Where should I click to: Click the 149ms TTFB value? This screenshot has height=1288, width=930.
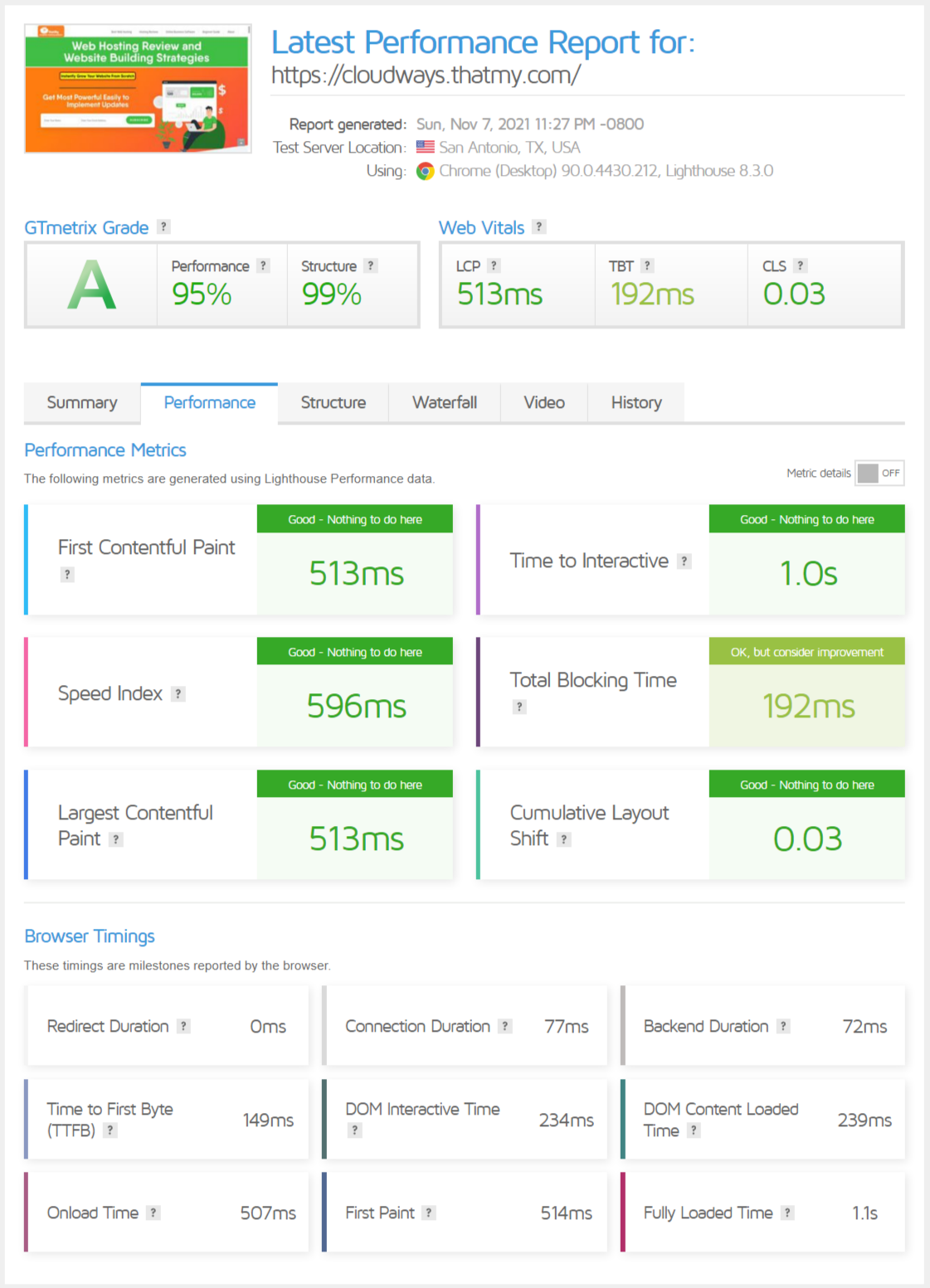pos(268,1120)
